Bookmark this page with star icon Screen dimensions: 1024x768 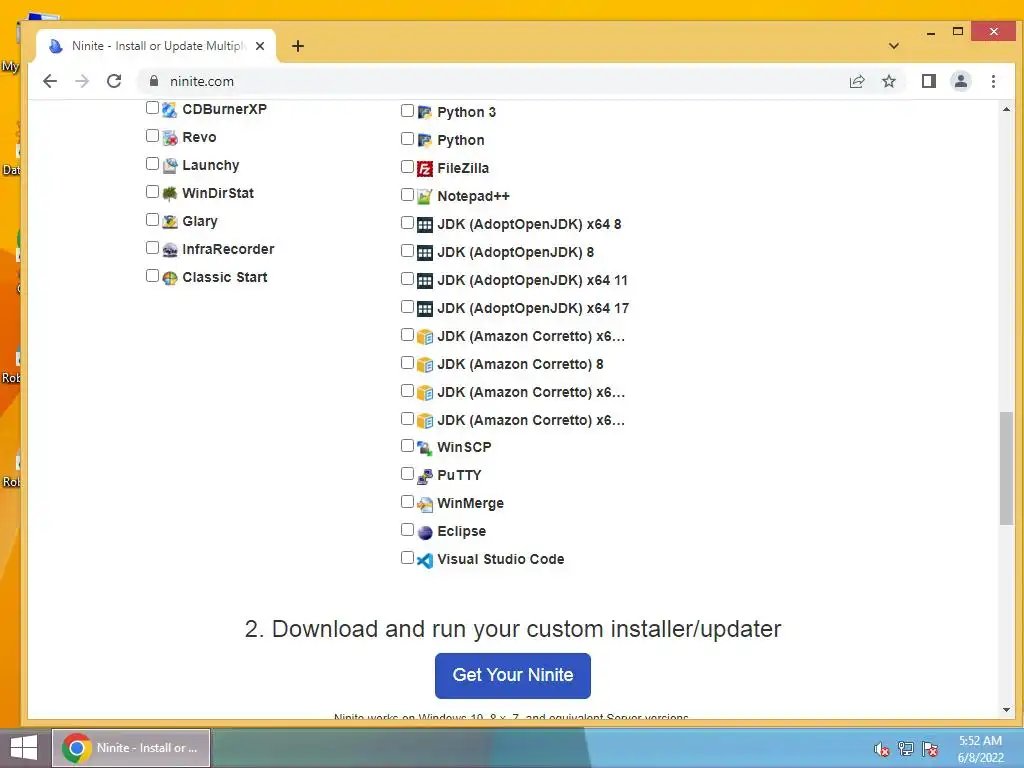[x=889, y=81]
